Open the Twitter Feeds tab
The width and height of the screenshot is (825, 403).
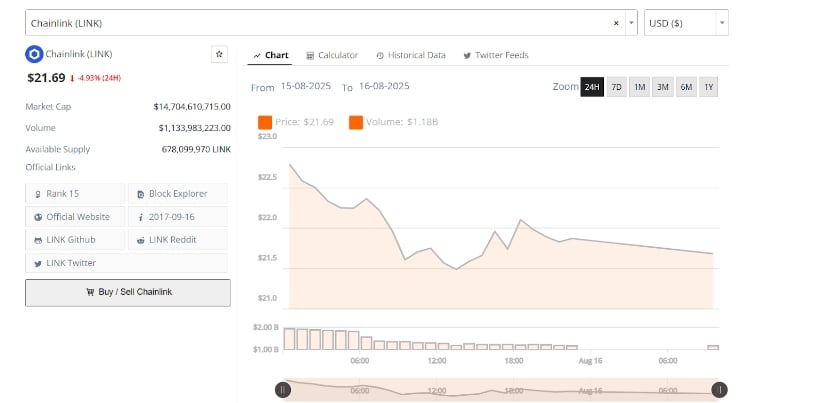click(496, 55)
